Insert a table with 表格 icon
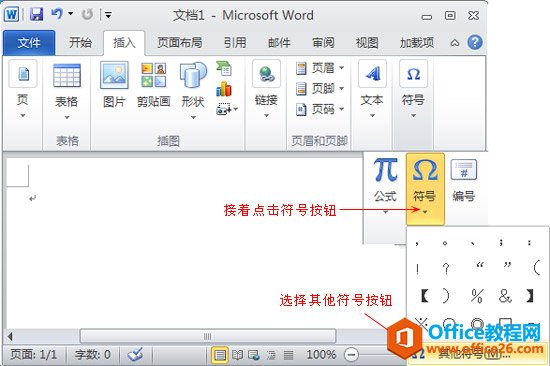This screenshot has width=550, height=366. pyautogui.click(x=67, y=91)
